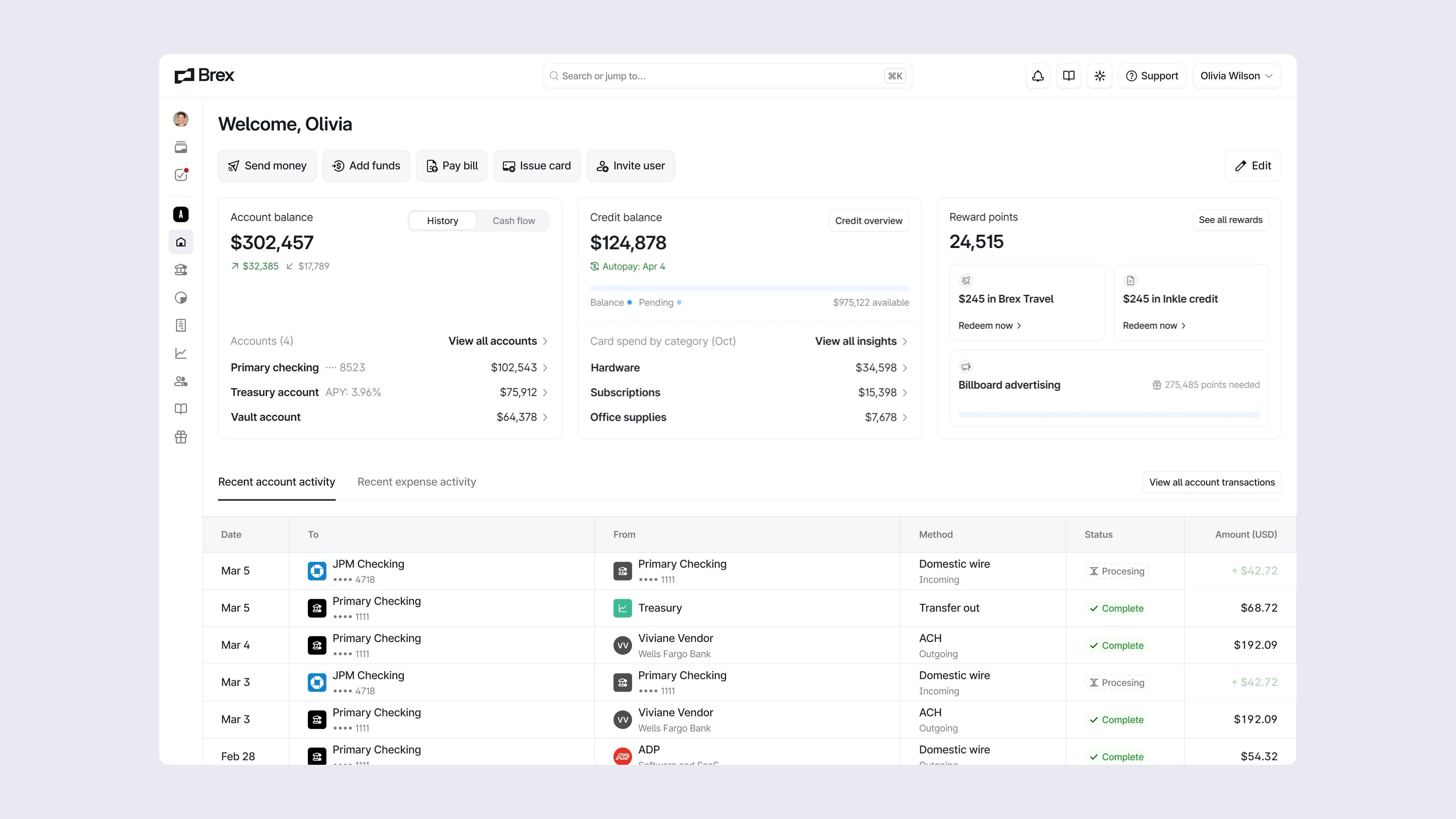Open the team members icon in the sidebar
The width and height of the screenshot is (1456, 819).
181,381
